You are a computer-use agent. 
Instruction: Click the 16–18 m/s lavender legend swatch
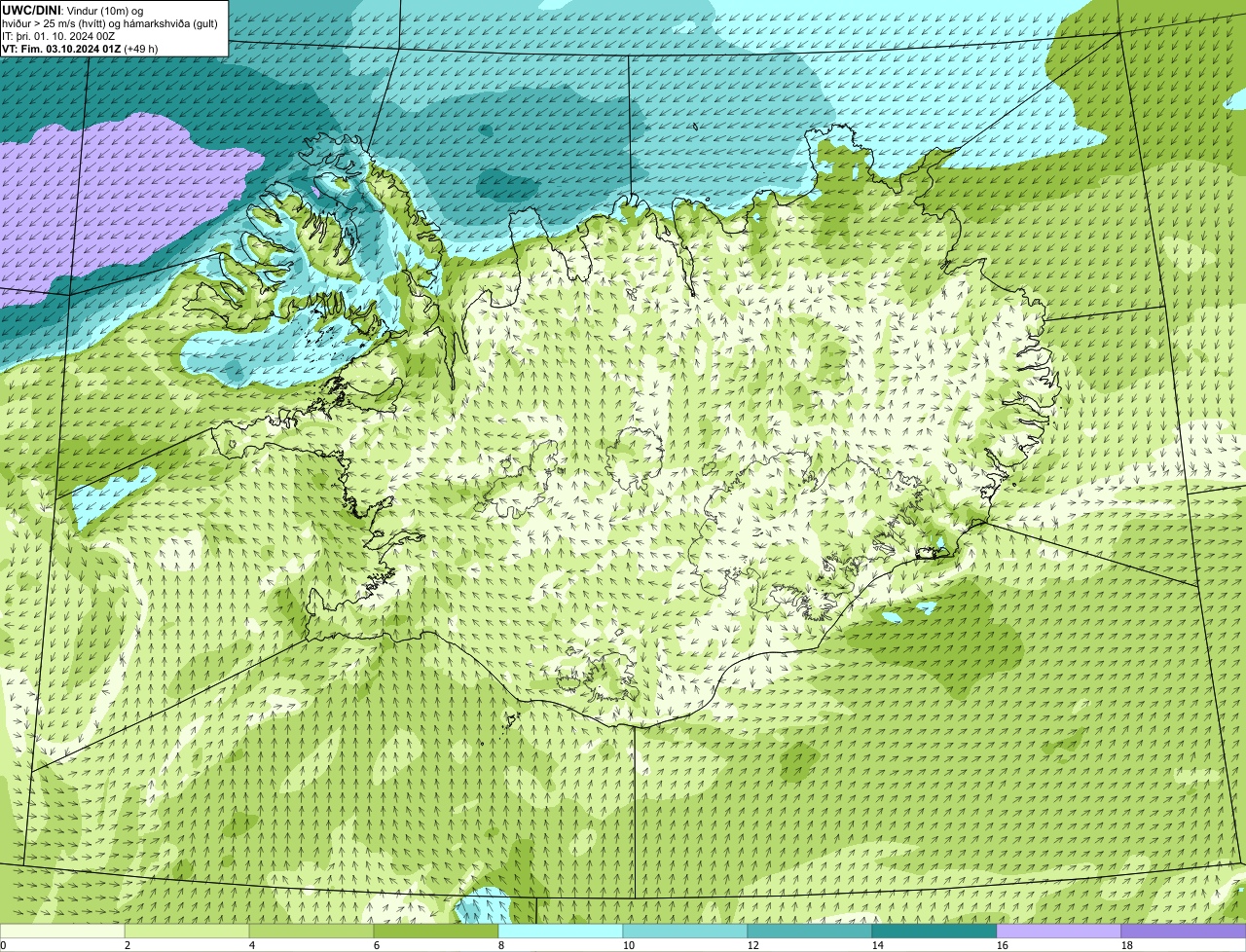pyautogui.click(x=1059, y=931)
